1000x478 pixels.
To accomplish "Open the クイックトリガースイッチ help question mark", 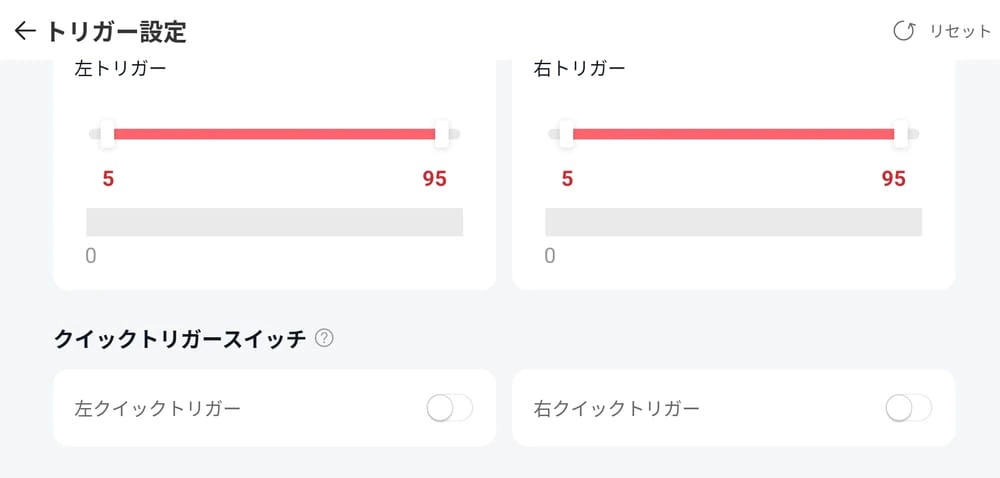I will tap(324, 339).
